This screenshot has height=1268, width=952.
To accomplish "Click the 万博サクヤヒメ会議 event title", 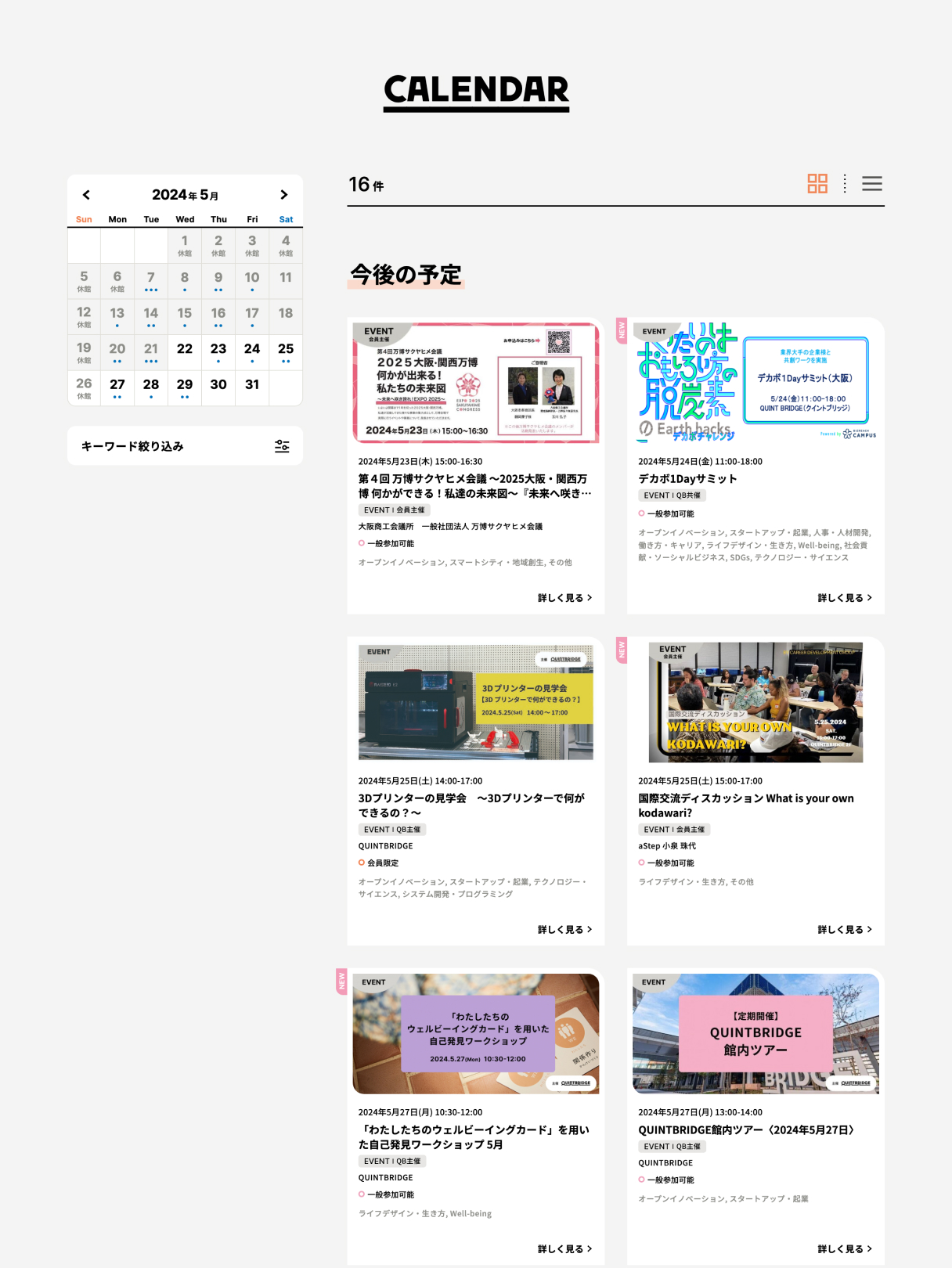I will point(474,486).
